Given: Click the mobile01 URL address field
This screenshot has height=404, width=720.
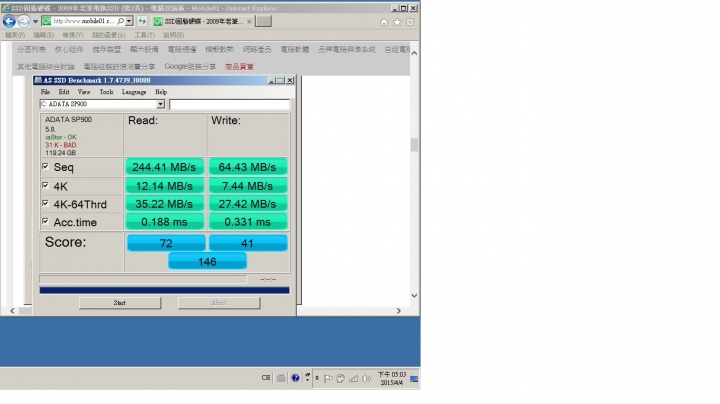Looking at the screenshot, I should [83, 21].
